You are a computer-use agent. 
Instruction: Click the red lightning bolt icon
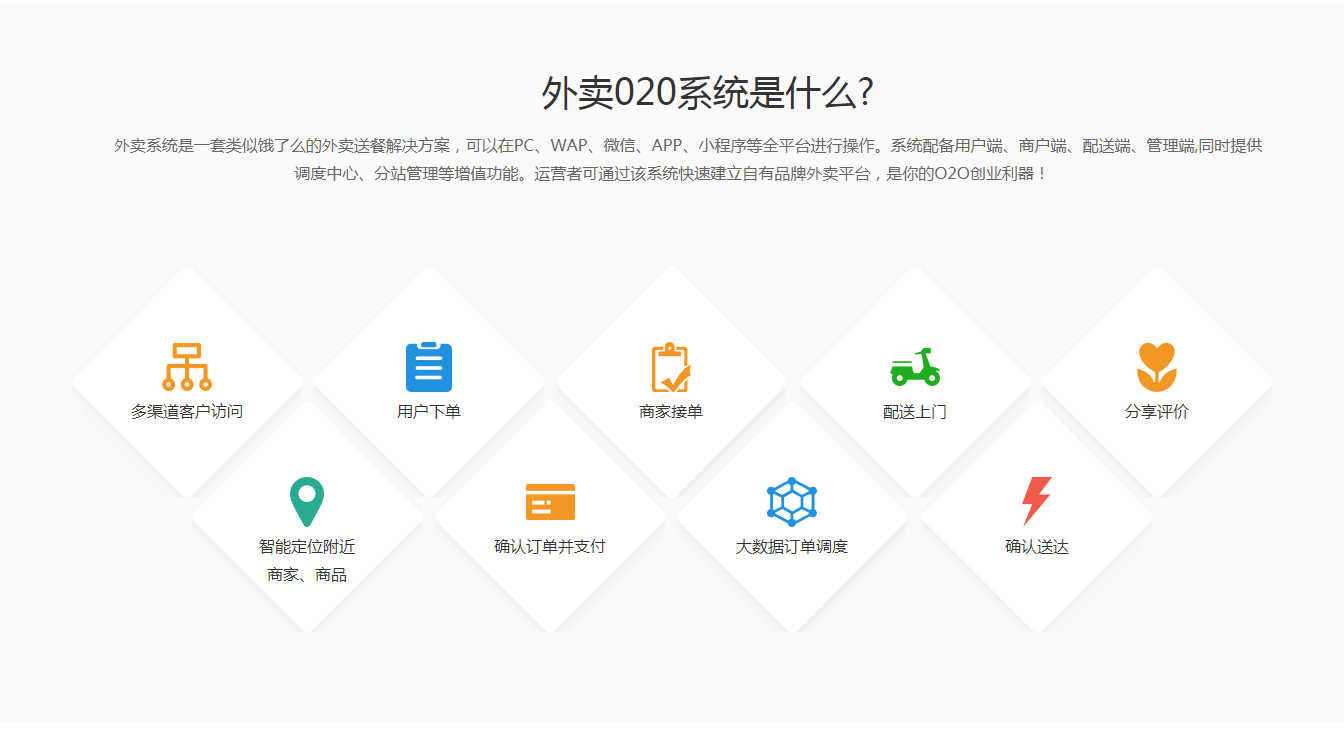tap(1036, 501)
